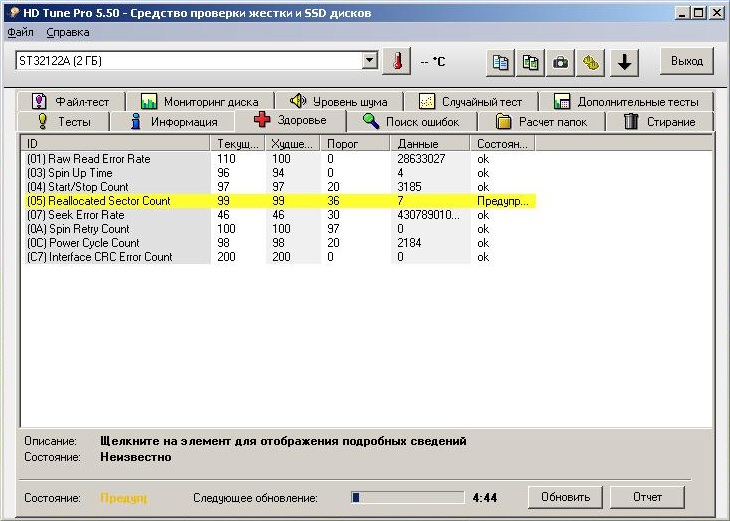Select the Seek Error Rate row

click(x=279, y=215)
